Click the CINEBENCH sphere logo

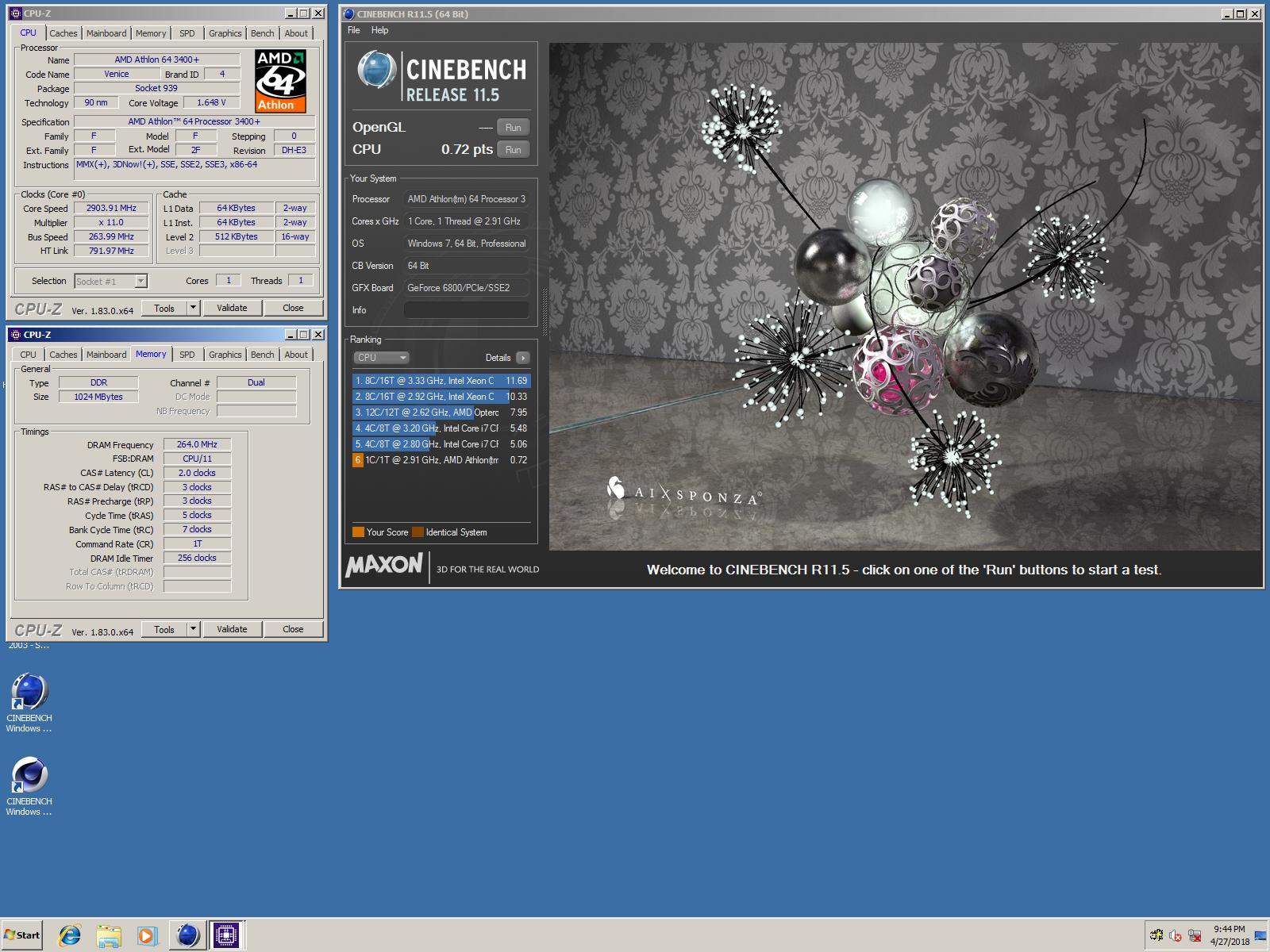tap(376, 70)
